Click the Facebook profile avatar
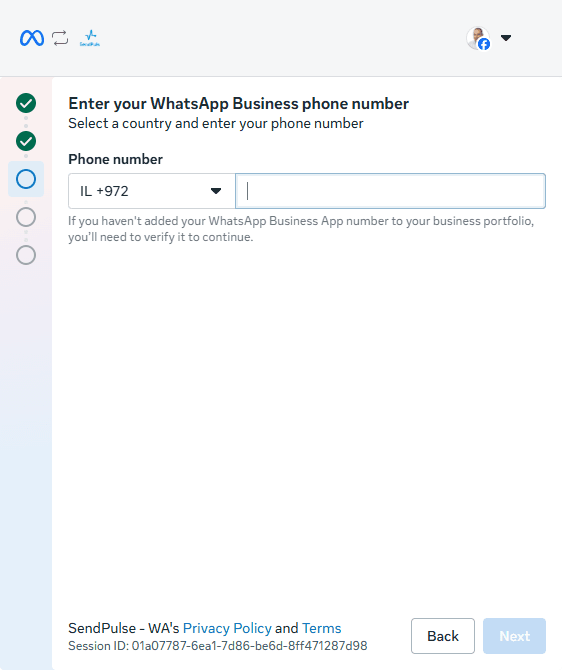Screen dimensions: 562x670 [478, 38]
